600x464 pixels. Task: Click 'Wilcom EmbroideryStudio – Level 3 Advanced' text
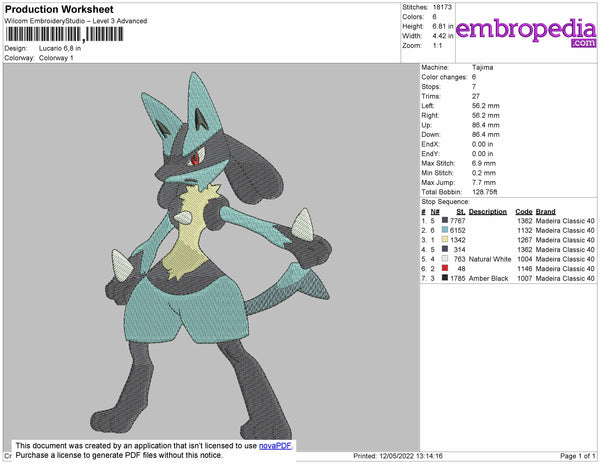coord(76,21)
